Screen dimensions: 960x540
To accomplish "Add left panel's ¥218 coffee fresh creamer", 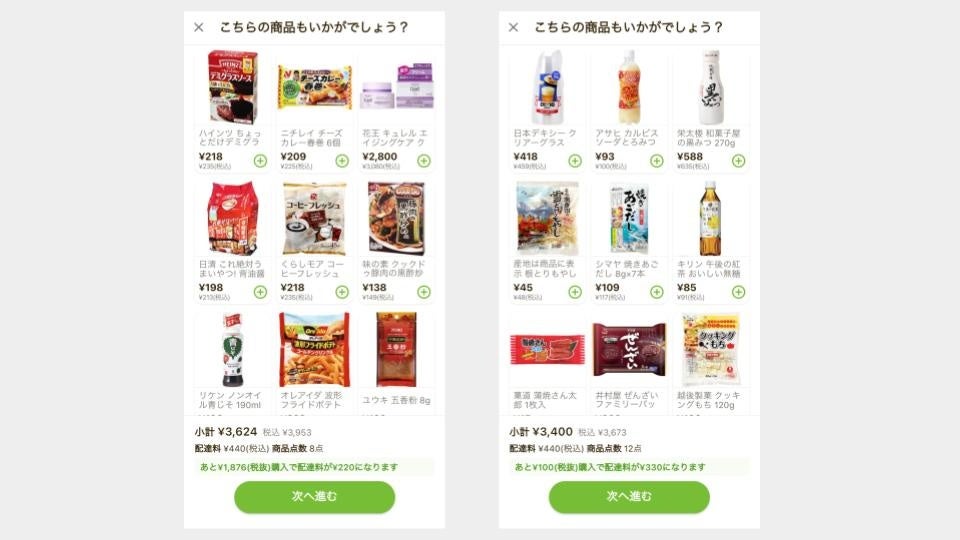I will pos(342,292).
